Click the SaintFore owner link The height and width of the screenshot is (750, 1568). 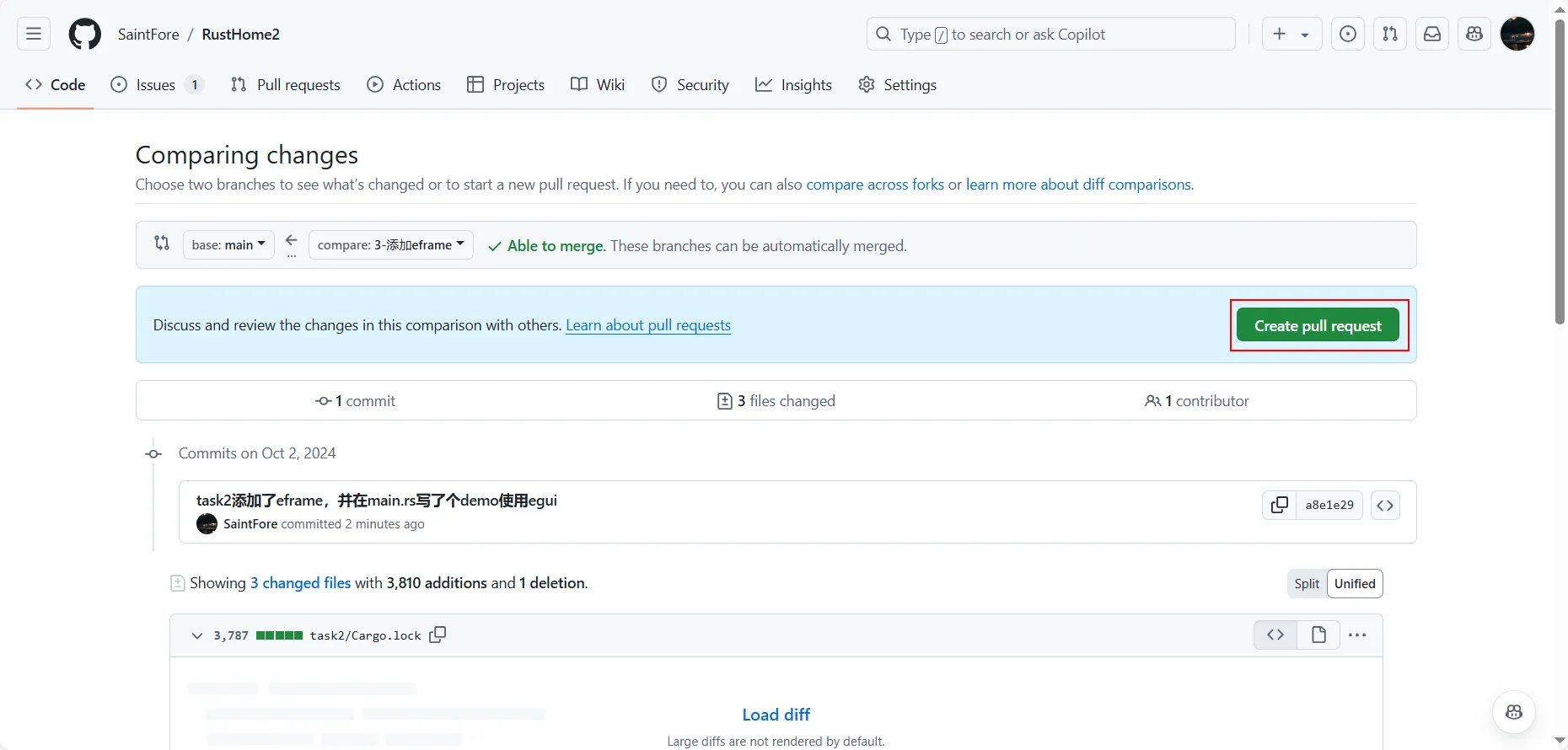tap(148, 35)
